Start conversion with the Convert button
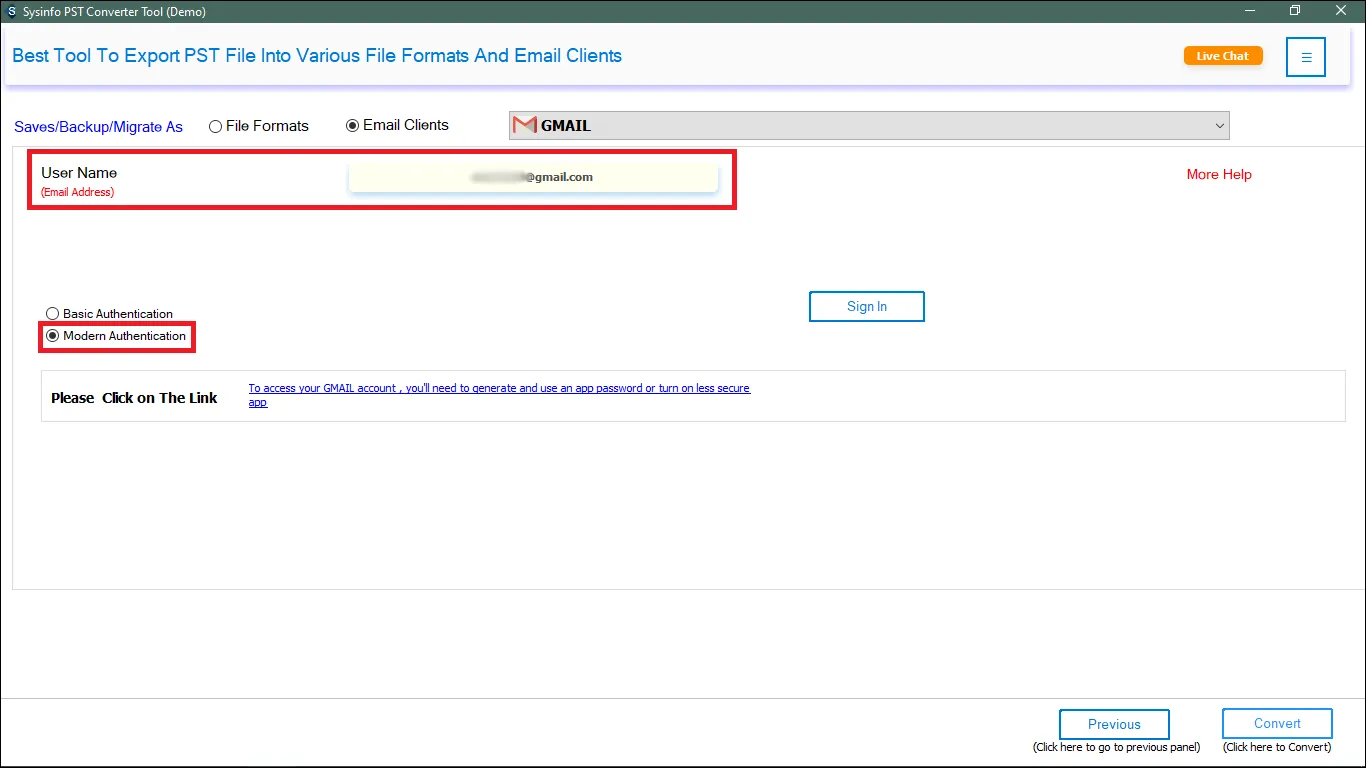 pos(1277,723)
